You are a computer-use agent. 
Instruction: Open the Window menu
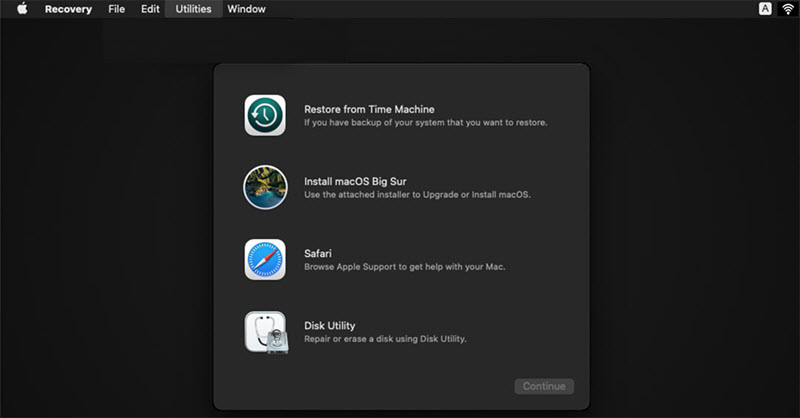tap(246, 9)
